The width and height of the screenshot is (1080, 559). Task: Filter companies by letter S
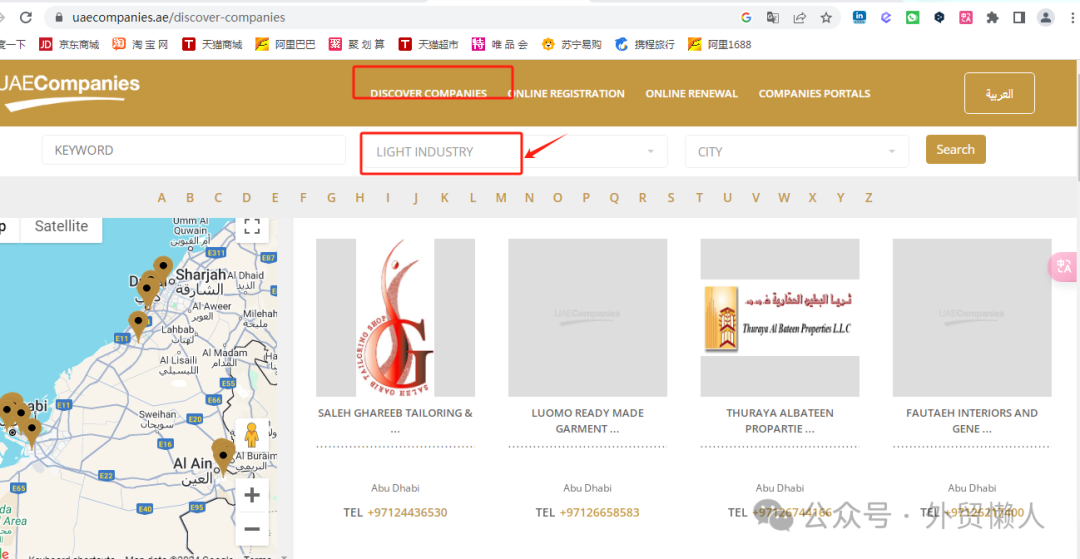coord(671,198)
